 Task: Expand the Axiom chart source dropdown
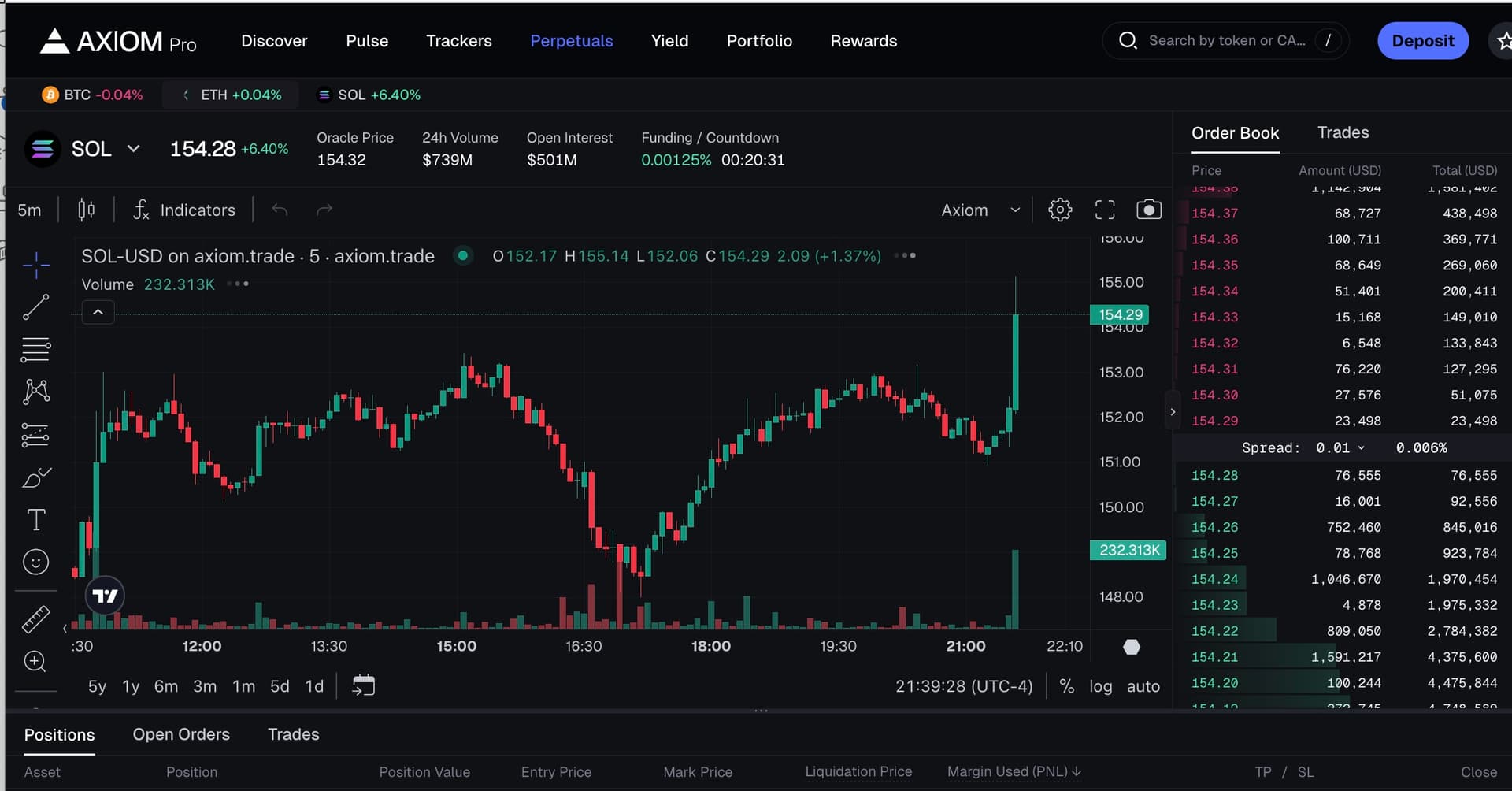[981, 210]
